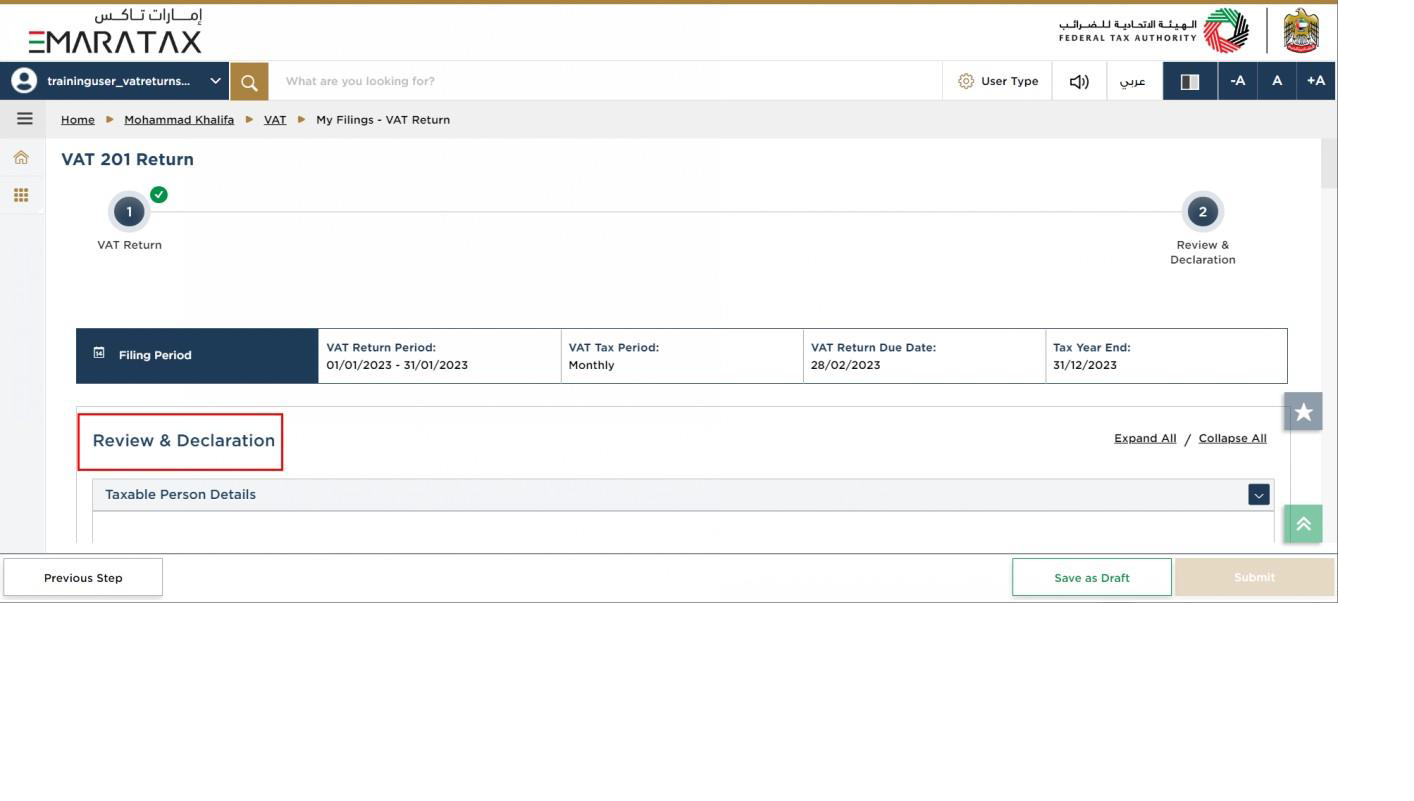Click the due date 28/02/2023
The height and width of the screenshot is (801, 1414).
(x=846, y=365)
